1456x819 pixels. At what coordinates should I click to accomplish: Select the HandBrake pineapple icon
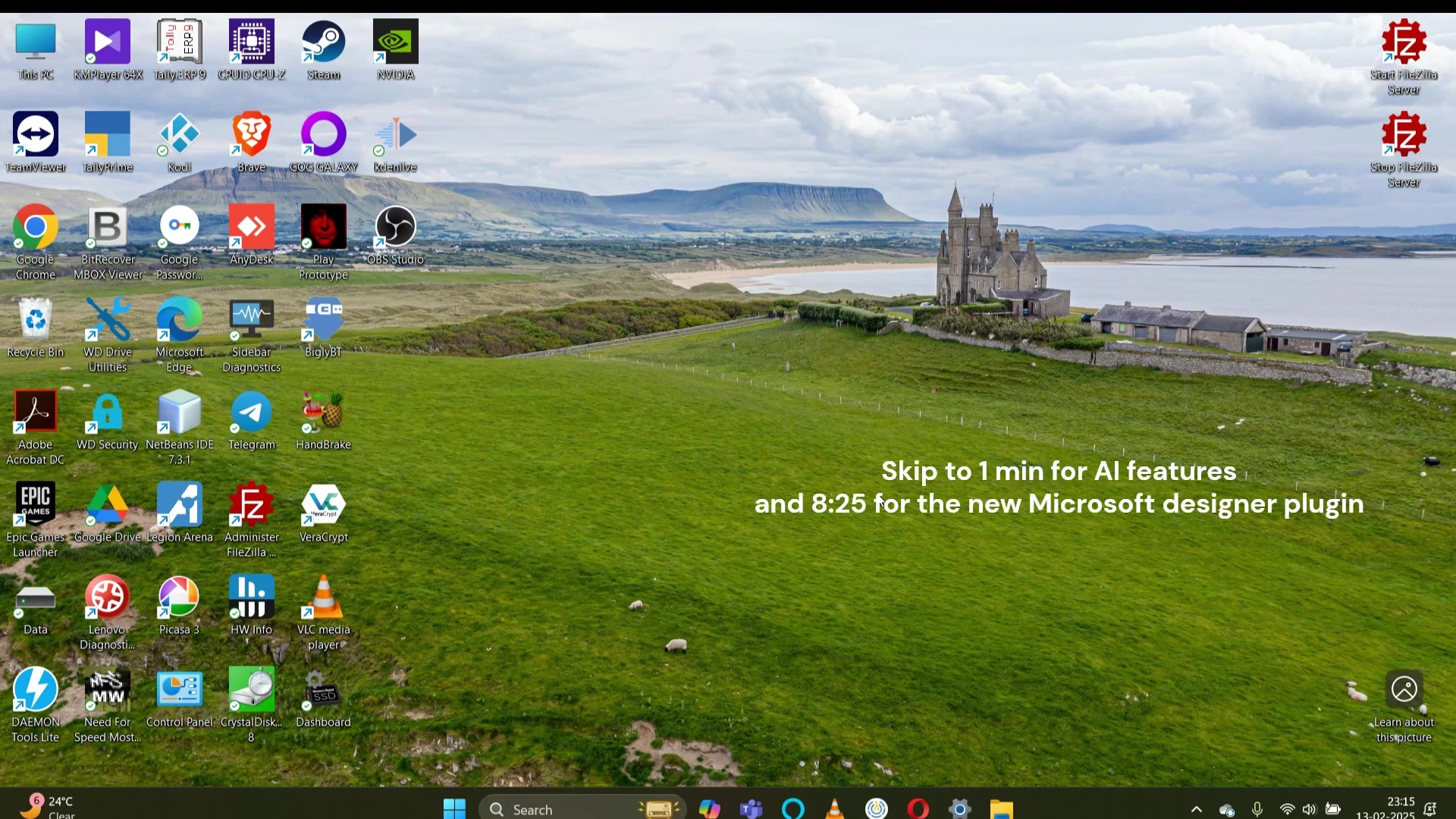[324, 420]
